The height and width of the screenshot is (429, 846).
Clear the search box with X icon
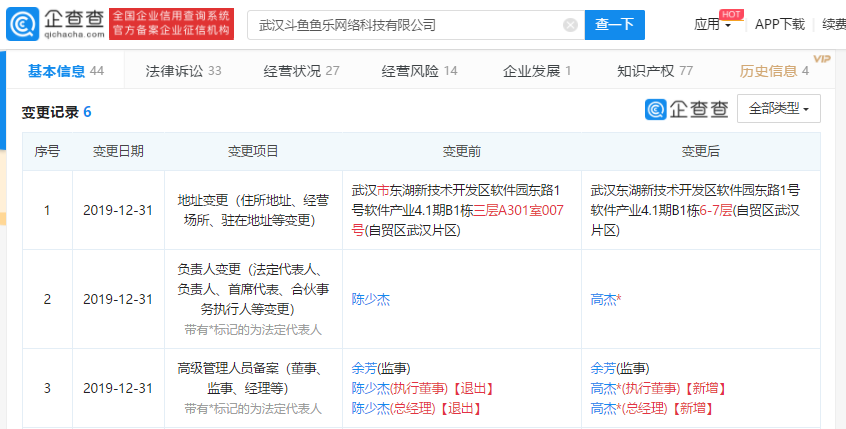pos(570,25)
